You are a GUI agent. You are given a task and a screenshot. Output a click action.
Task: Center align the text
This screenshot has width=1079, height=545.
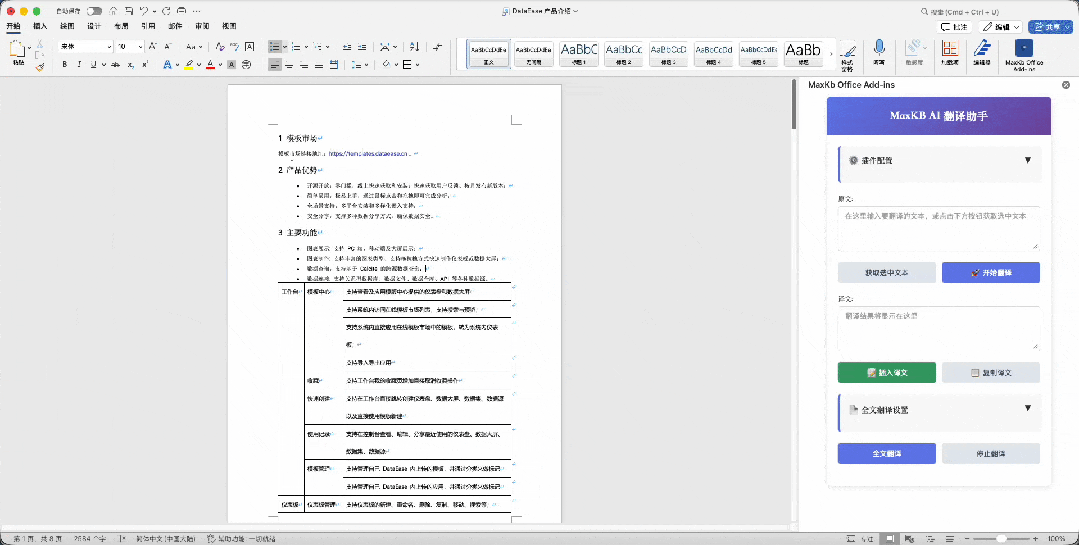tap(289, 65)
